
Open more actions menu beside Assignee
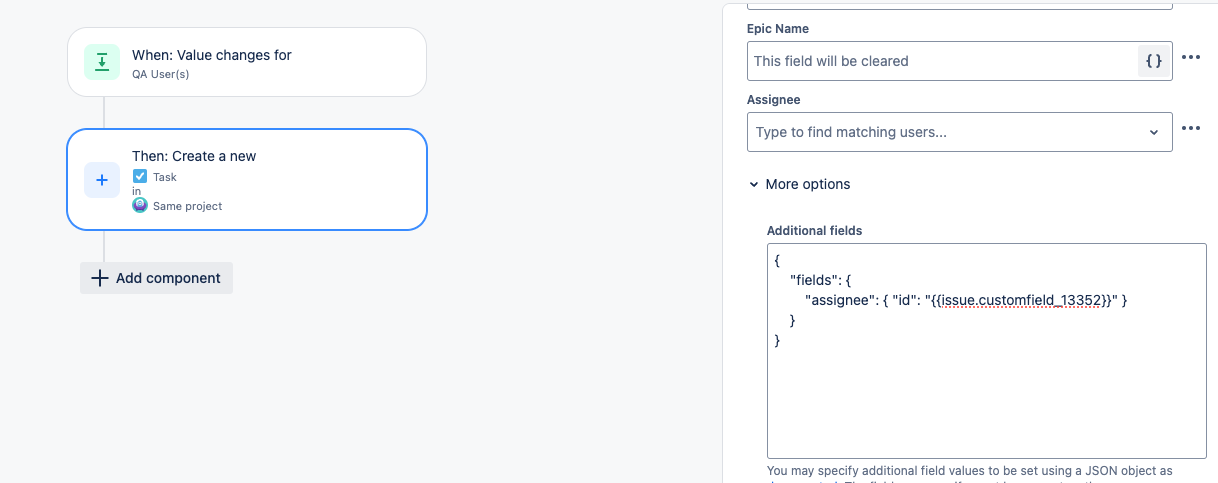(x=1190, y=129)
